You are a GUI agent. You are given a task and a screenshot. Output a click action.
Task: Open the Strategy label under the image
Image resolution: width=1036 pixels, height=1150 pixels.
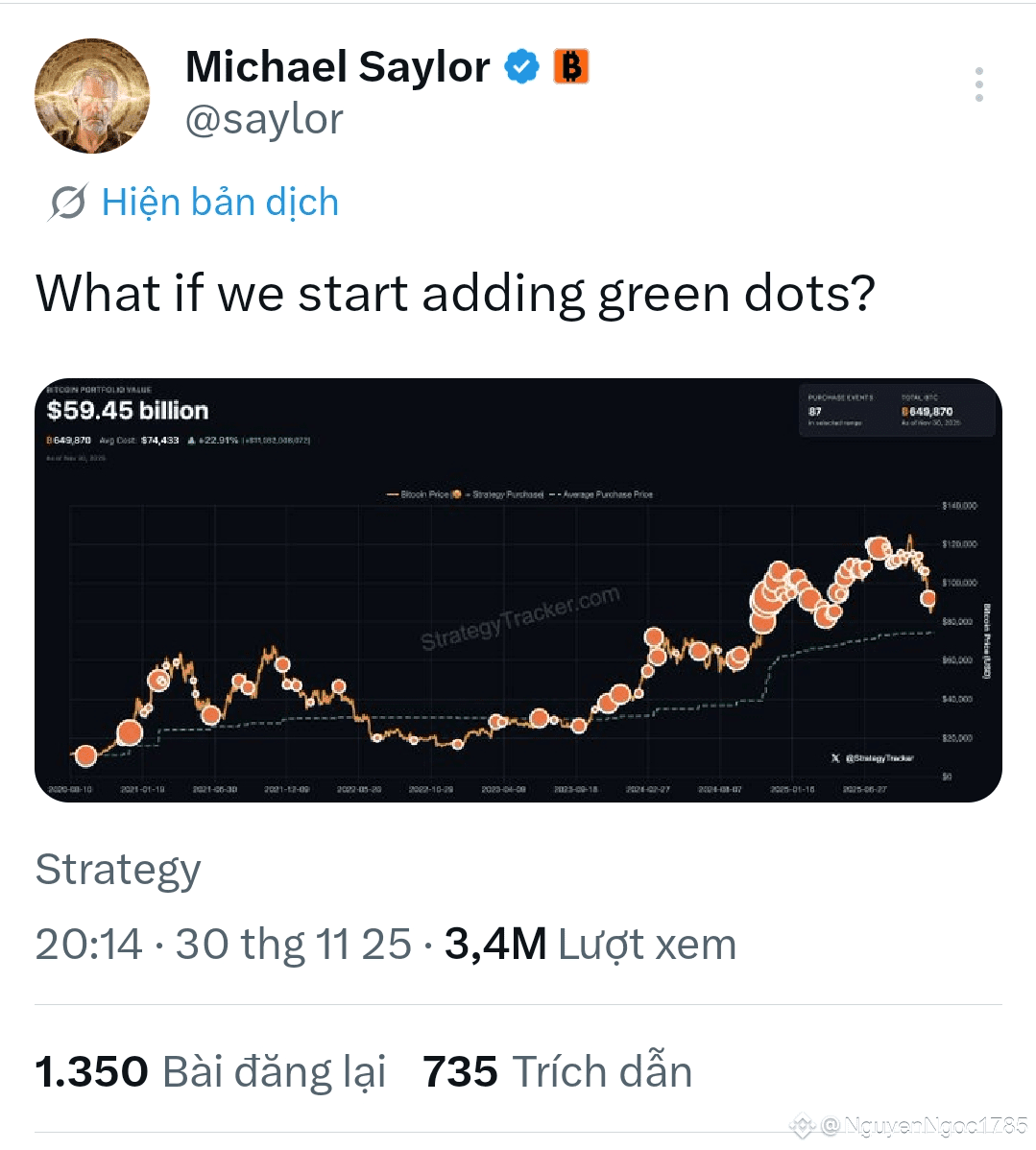click(x=118, y=871)
